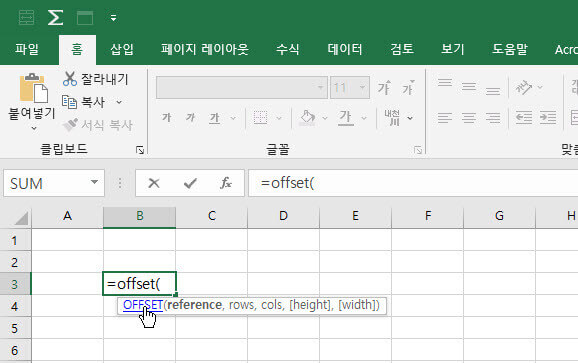Select column D header
Image resolution: width=578 pixels, height=363 pixels.
pos(283,216)
